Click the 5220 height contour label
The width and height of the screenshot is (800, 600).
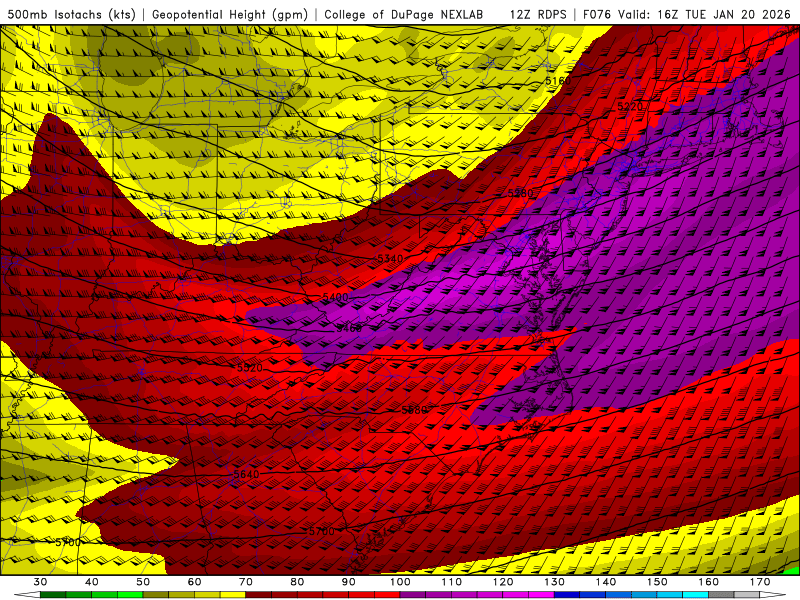tap(630, 106)
